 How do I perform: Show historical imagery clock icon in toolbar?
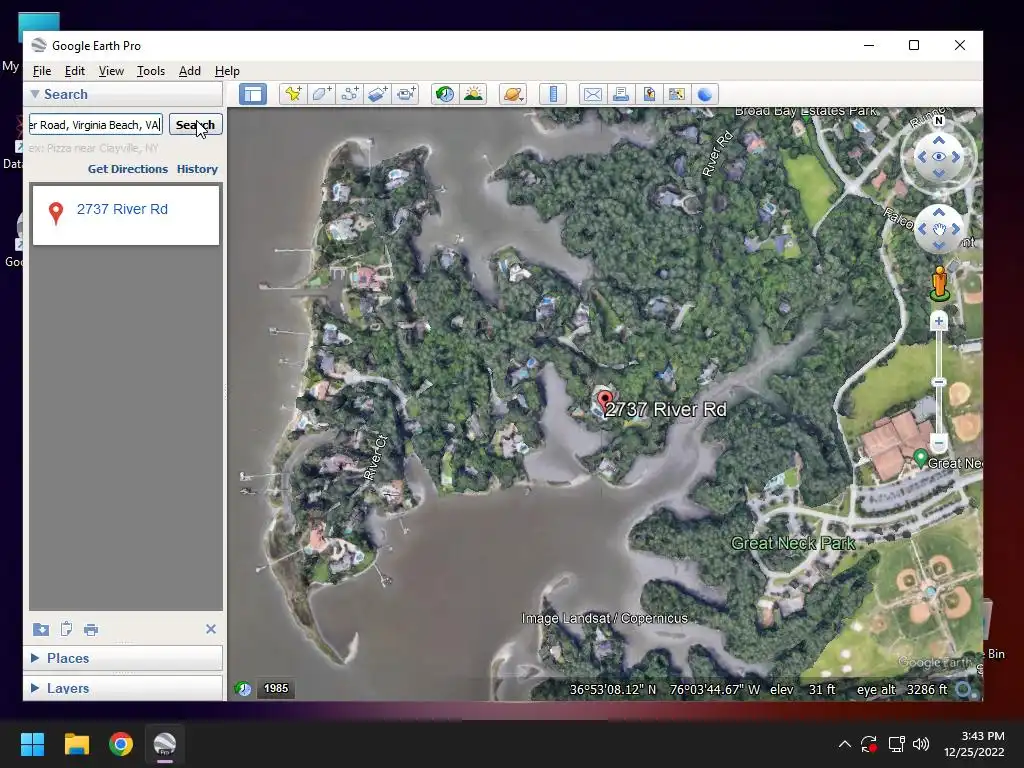[445, 94]
